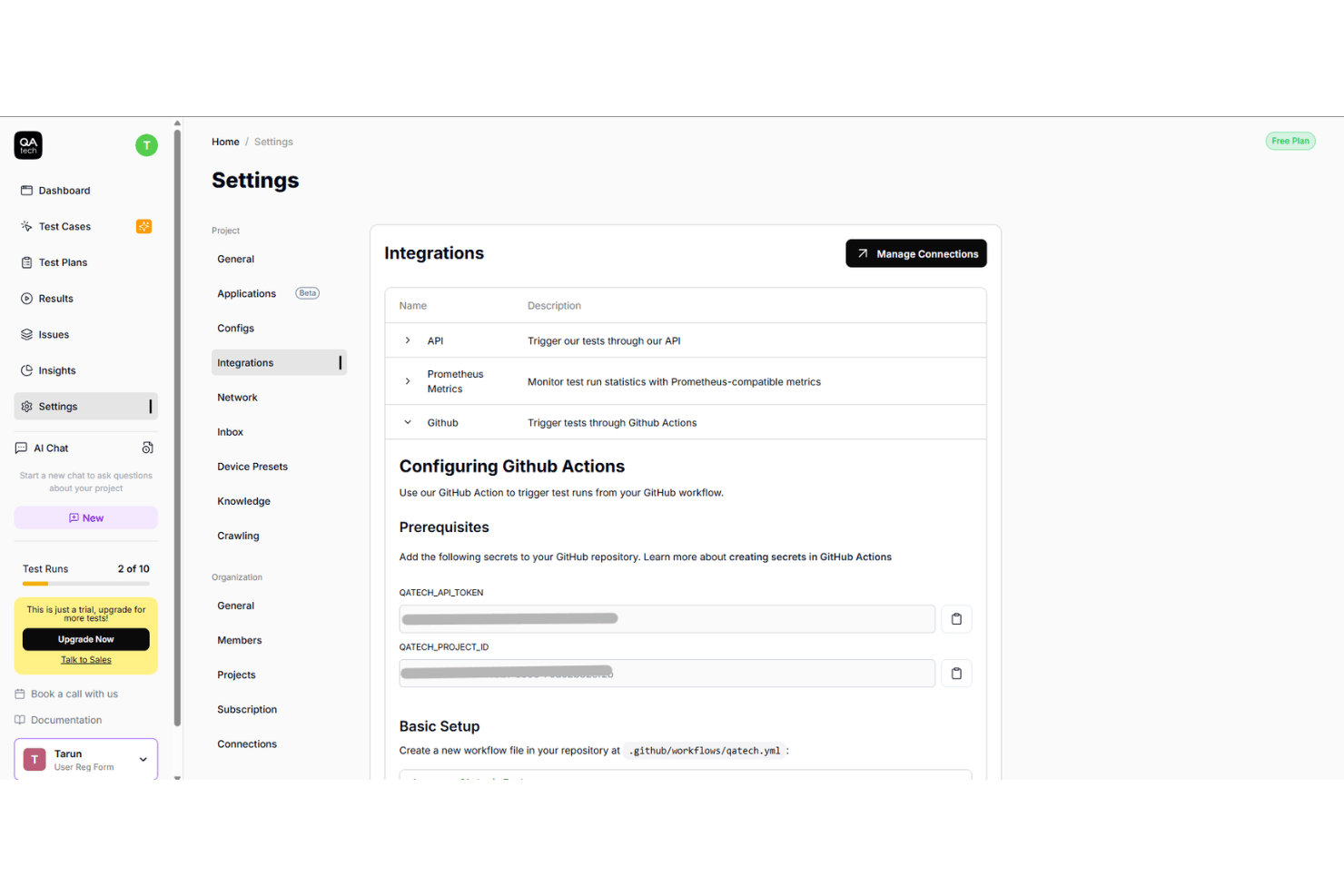Click the '2 of 10' test runs count

(x=133, y=569)
